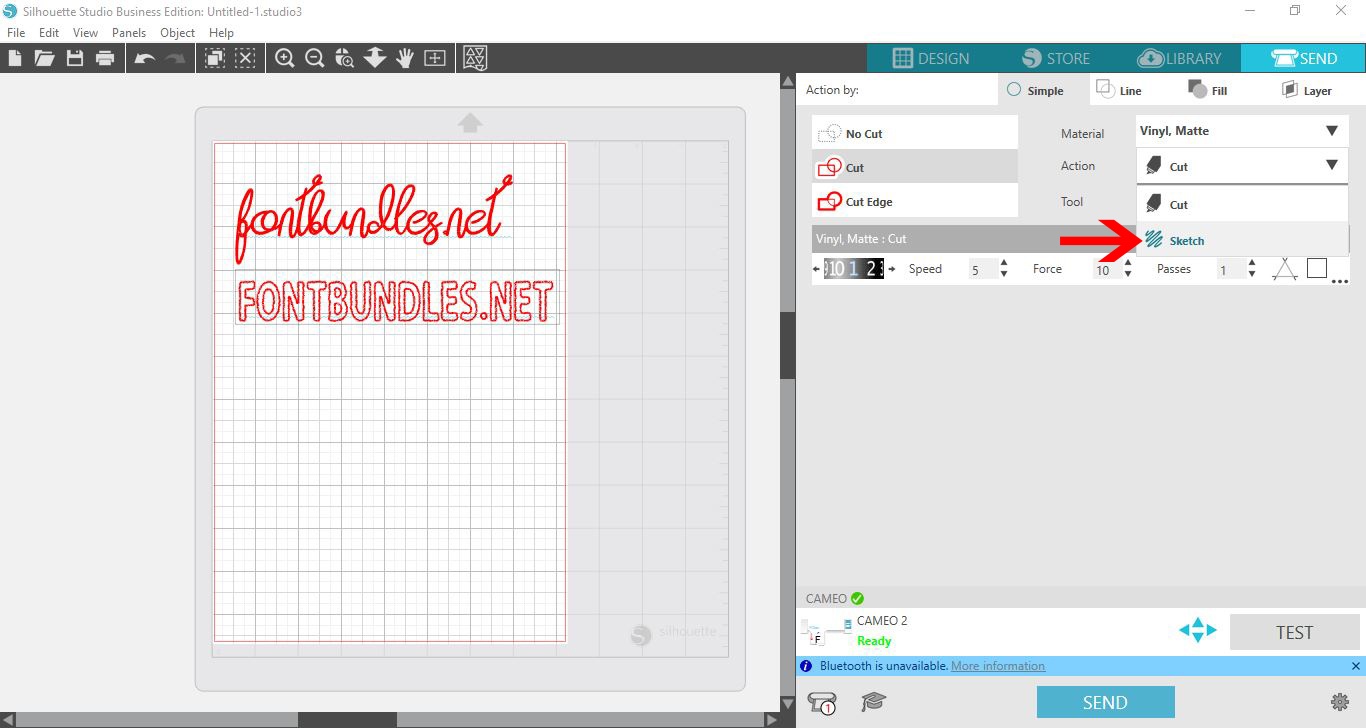Choose Cut from the Action dropdown list

pos(1242,204)
